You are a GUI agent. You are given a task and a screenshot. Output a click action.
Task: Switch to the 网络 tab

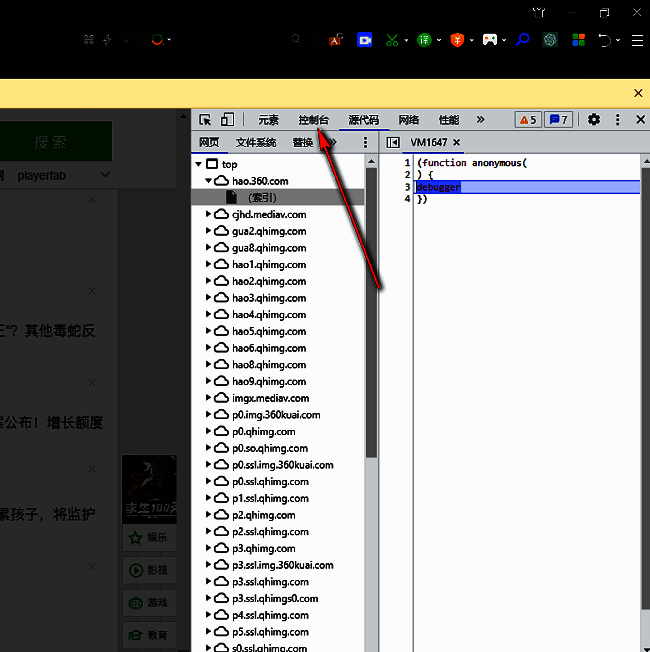(x=409, y=120)
